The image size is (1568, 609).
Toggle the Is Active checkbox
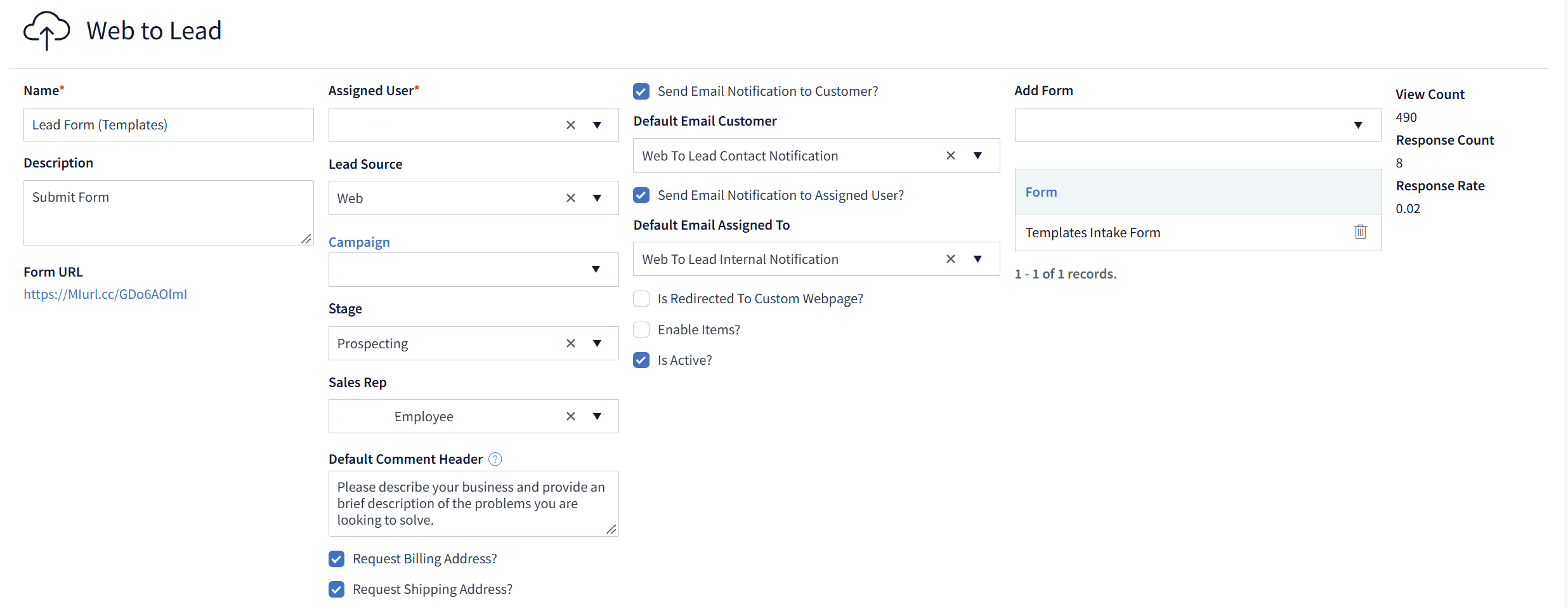(x=641, y=360)
